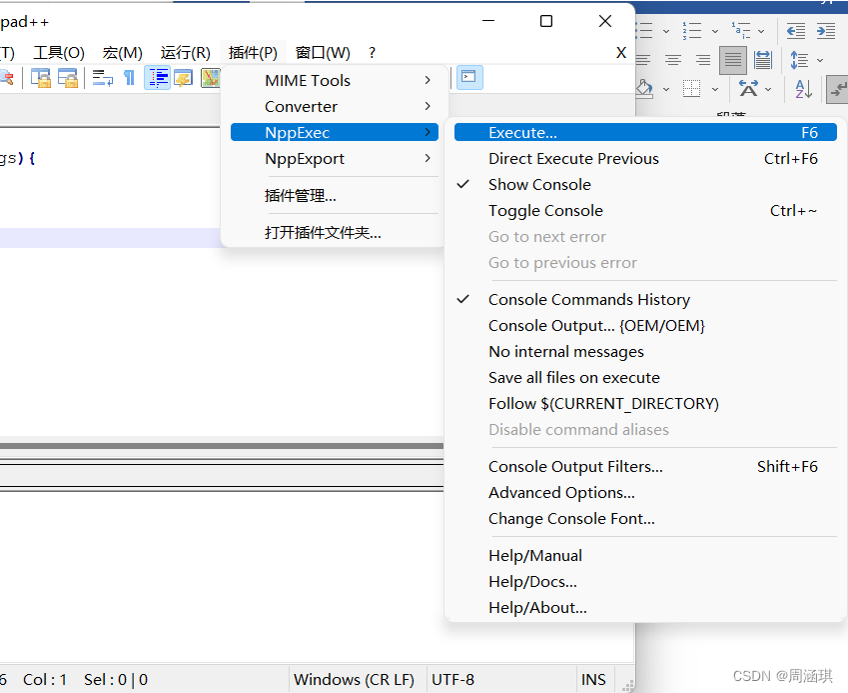
Task: Open the user defined language icon
Action: [x=184, y=78]
